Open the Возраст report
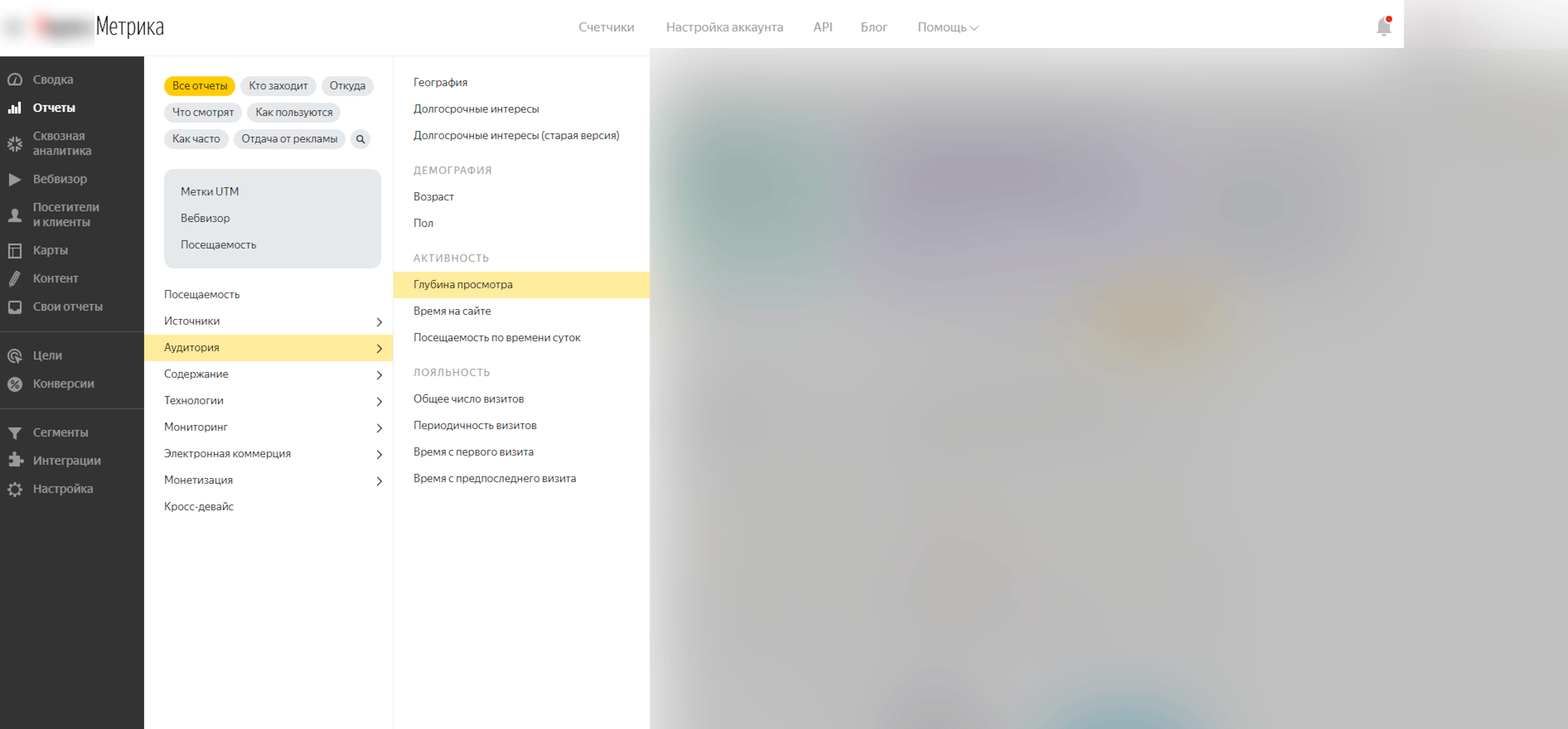1568x729 pixels. pos(433,197)
